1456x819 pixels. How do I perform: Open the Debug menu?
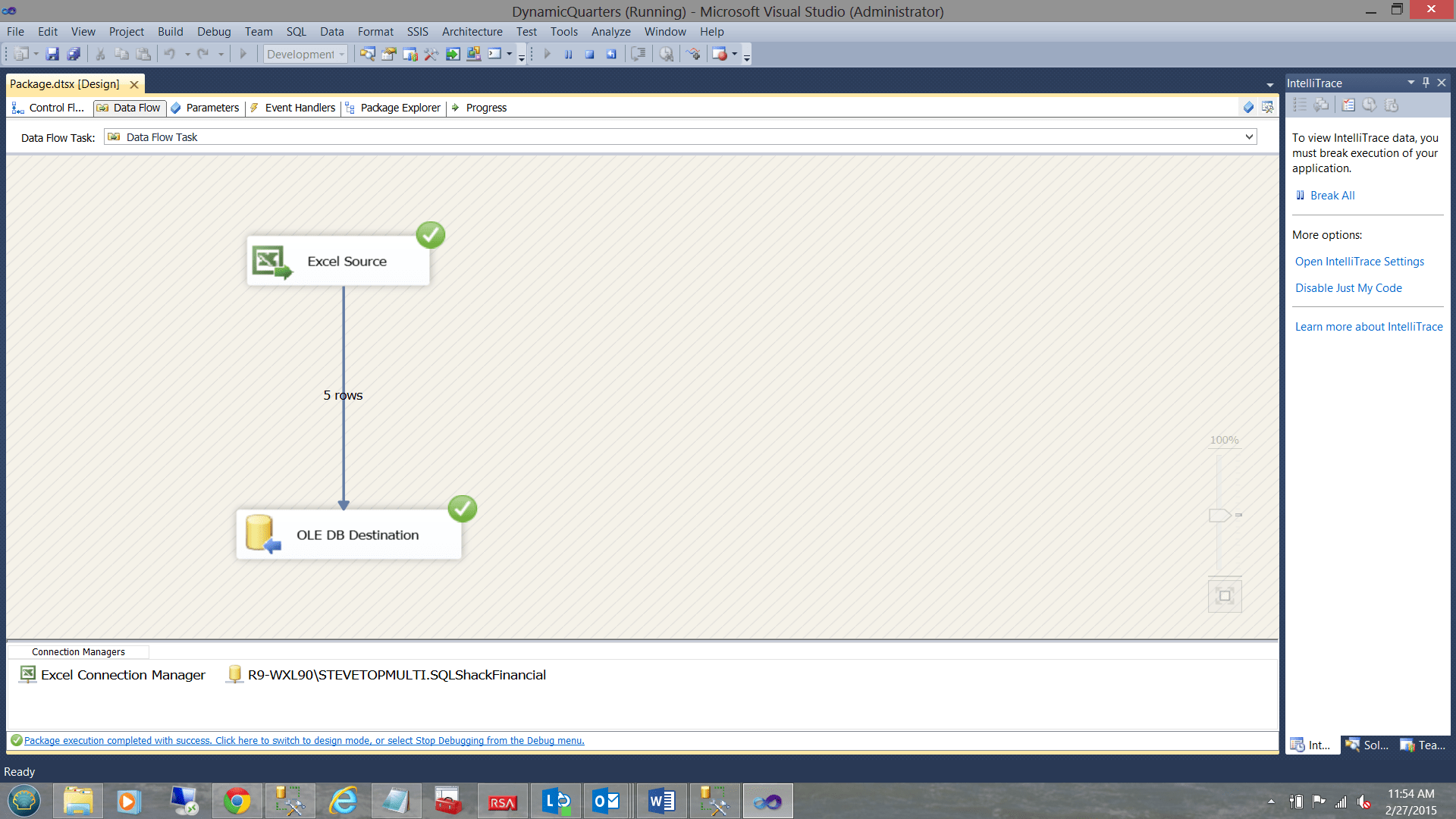point(213,31)
